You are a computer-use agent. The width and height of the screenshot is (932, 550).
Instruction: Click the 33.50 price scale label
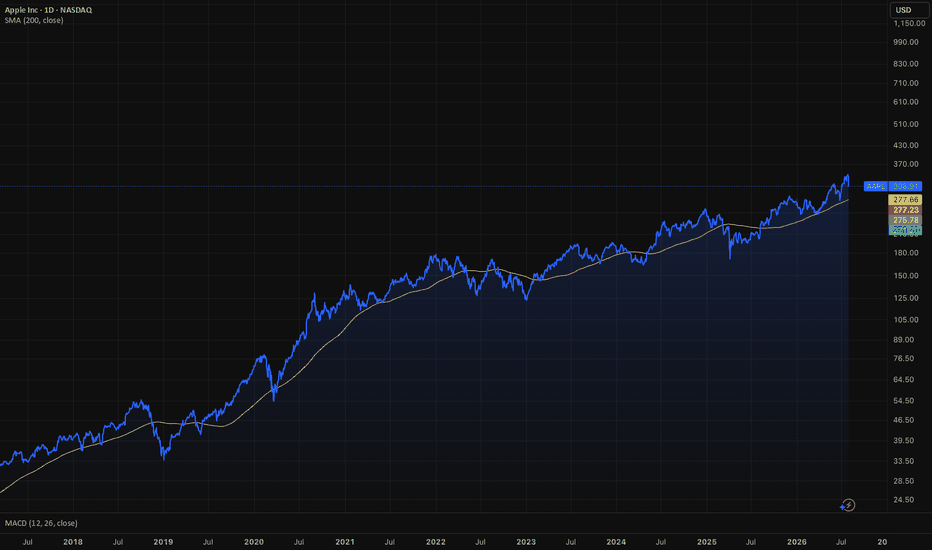pos(904,461)
